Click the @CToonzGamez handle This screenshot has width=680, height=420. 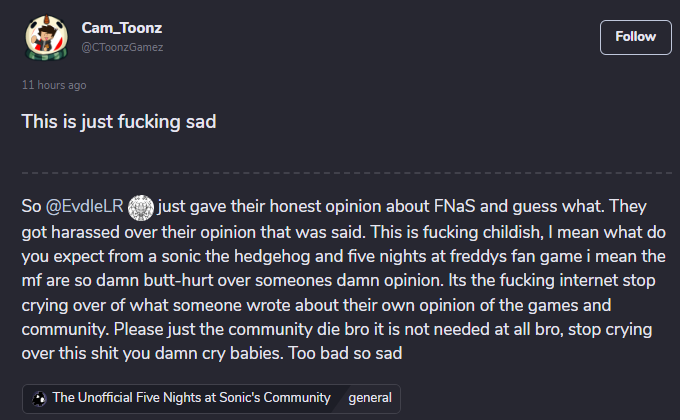[x=123, y=46]
